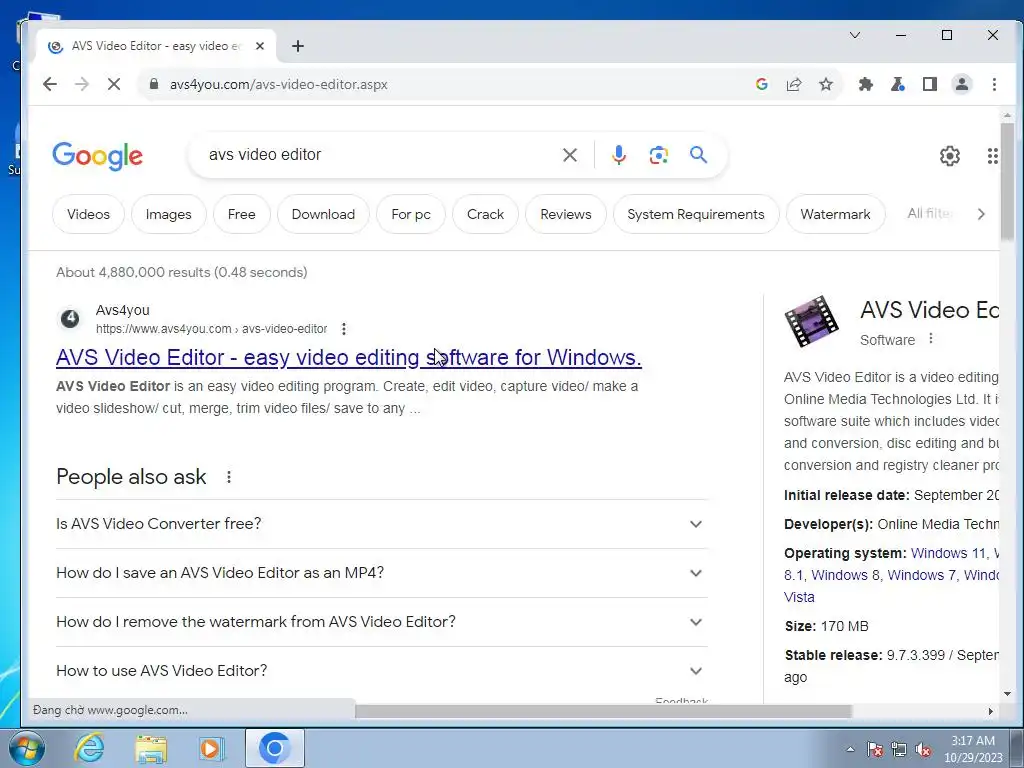The image size is (1024, 768).
Task: Open the Windows Start button
Action: pos(27,748)
